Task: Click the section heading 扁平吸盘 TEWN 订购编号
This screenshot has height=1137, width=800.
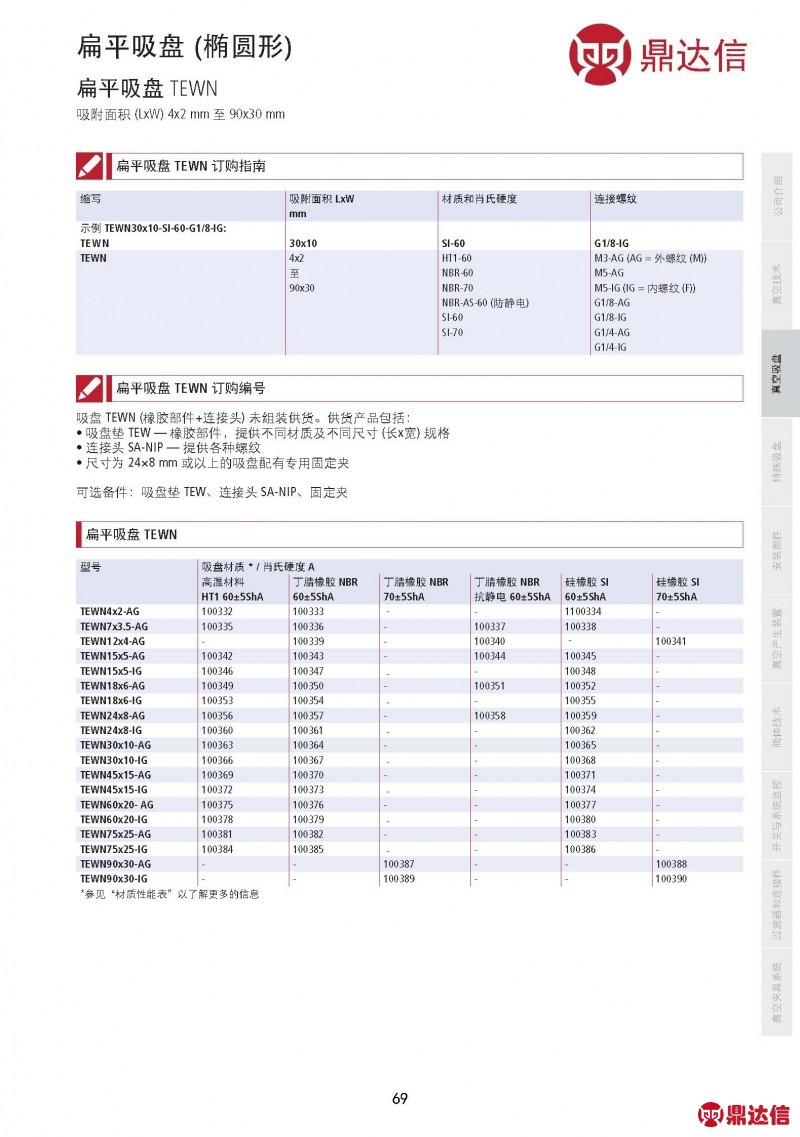Action: [191, 388]
